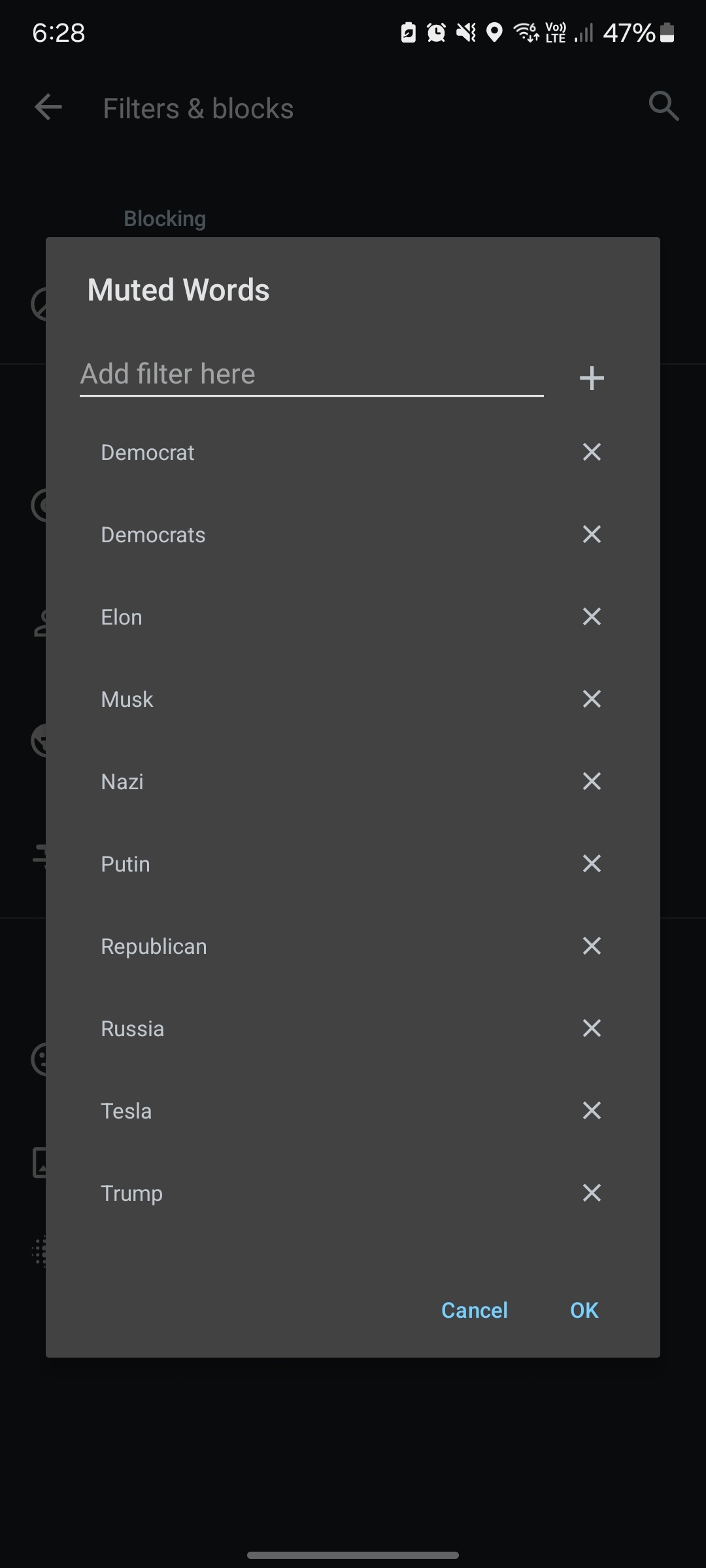Go back from Filters & blocks
Viewport: 706px width, 1568px height.
48,107
